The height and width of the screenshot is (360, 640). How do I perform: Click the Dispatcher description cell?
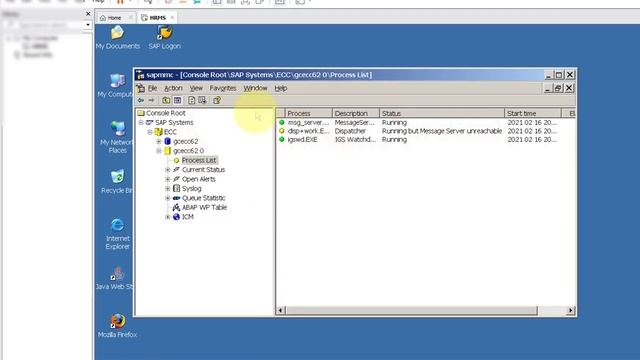(x=350, y=131)
